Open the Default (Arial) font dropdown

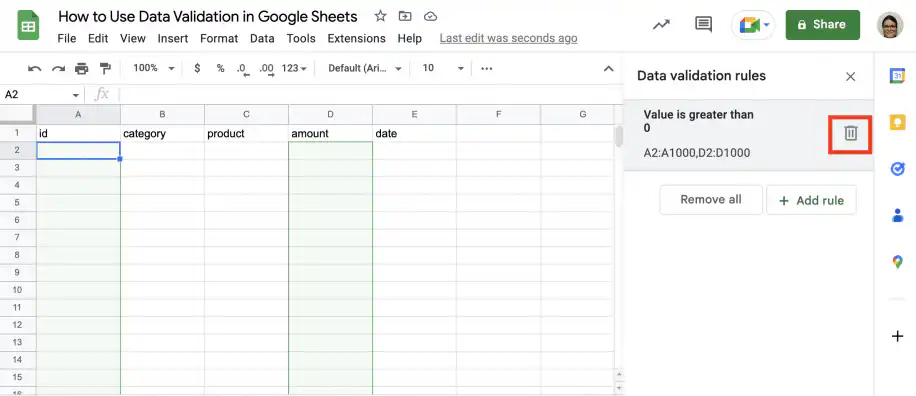click(x=365, y=68)
